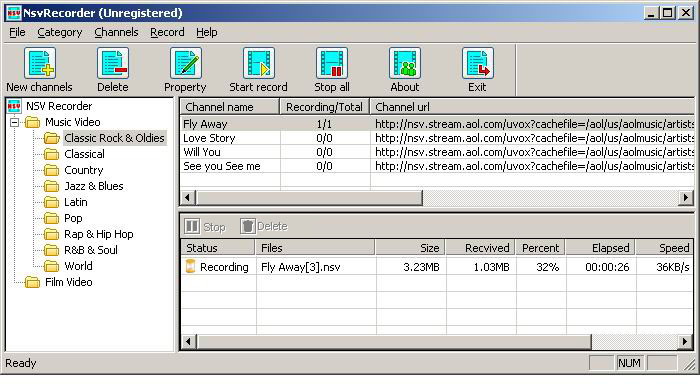Click the 3.23MB size value
Viewport: 700px width, 384px height.
point(421,267)
